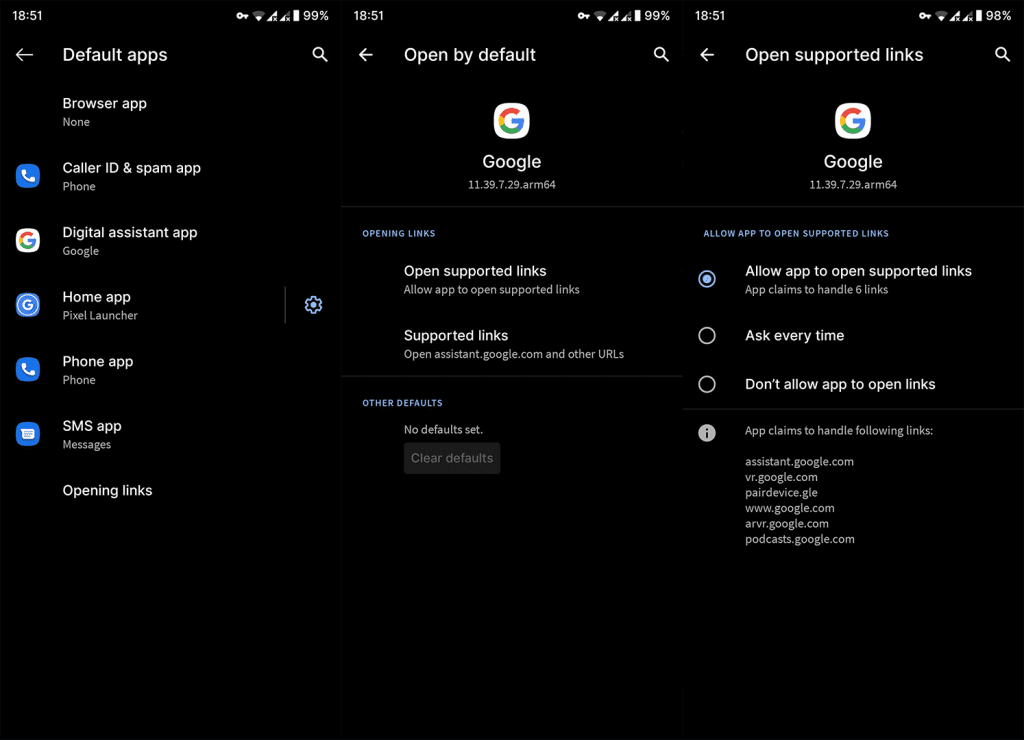Image resolution: width=1024 pixels, height=740 pixels.
Task: Tap vr.google.com in links list
Action: pos(781,477)
